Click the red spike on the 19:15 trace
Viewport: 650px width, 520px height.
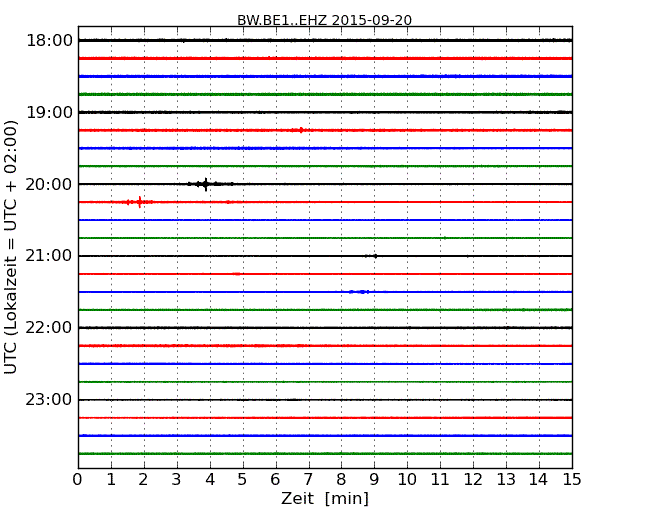pos(301,130)
